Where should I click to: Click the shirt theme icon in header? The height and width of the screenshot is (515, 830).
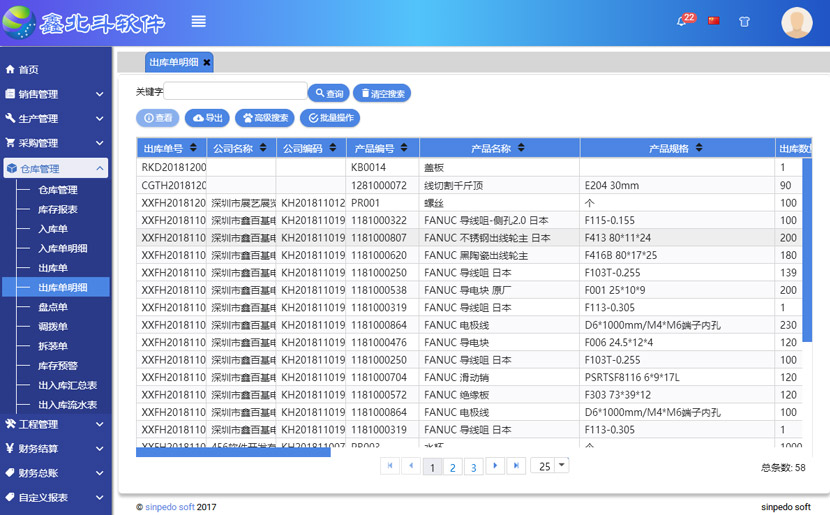(744, 21)
